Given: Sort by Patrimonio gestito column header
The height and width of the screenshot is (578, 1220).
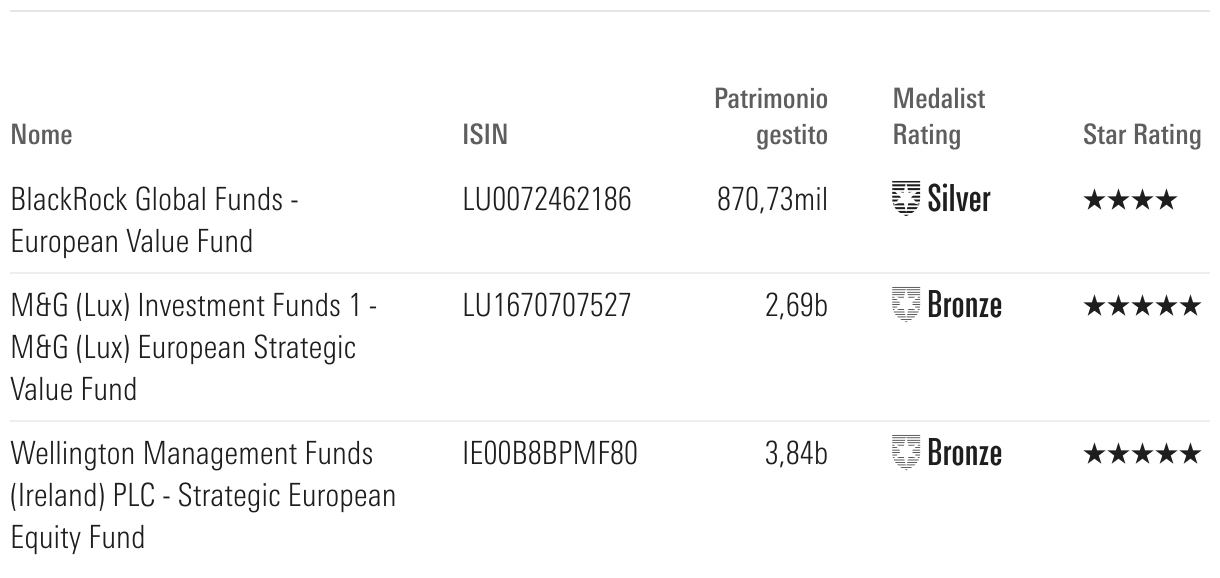Looking at the screenshot, I should 771,117.
